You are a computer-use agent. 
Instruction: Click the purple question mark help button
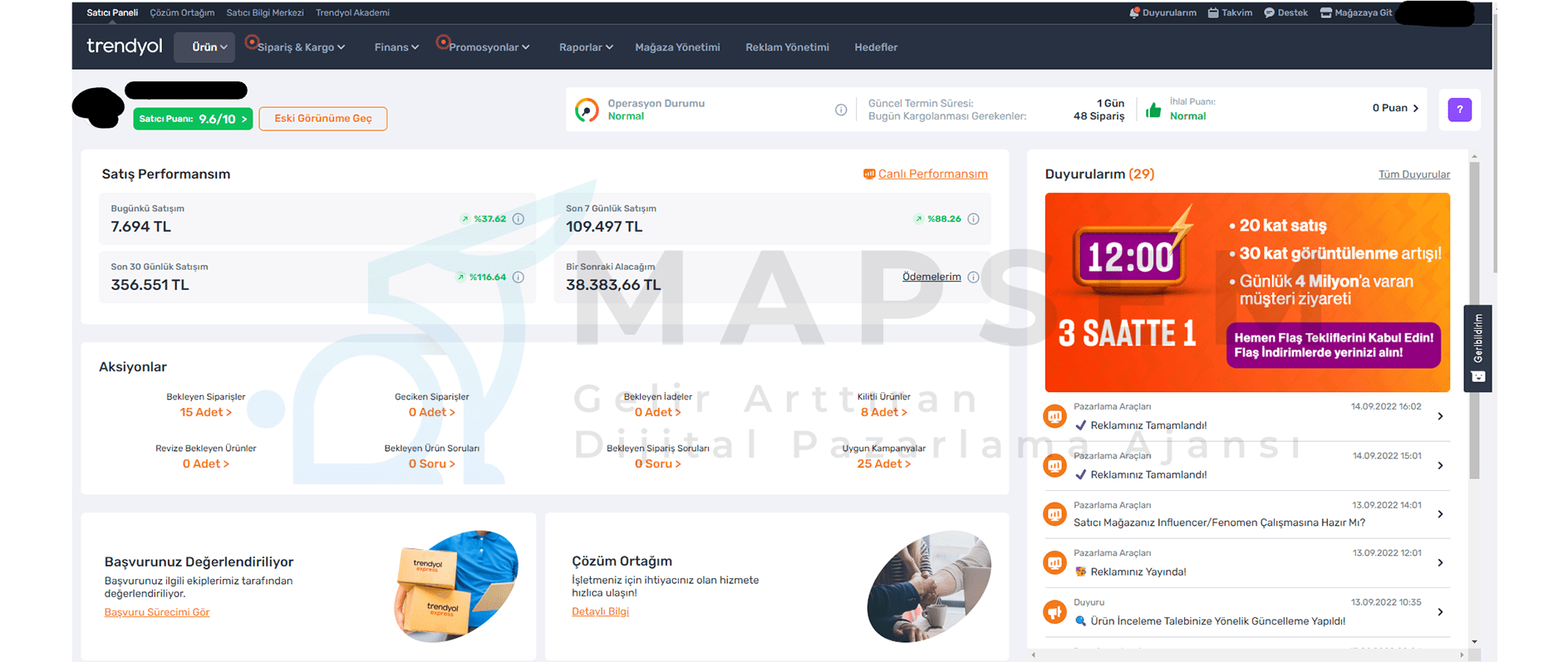coord(1459,110)
